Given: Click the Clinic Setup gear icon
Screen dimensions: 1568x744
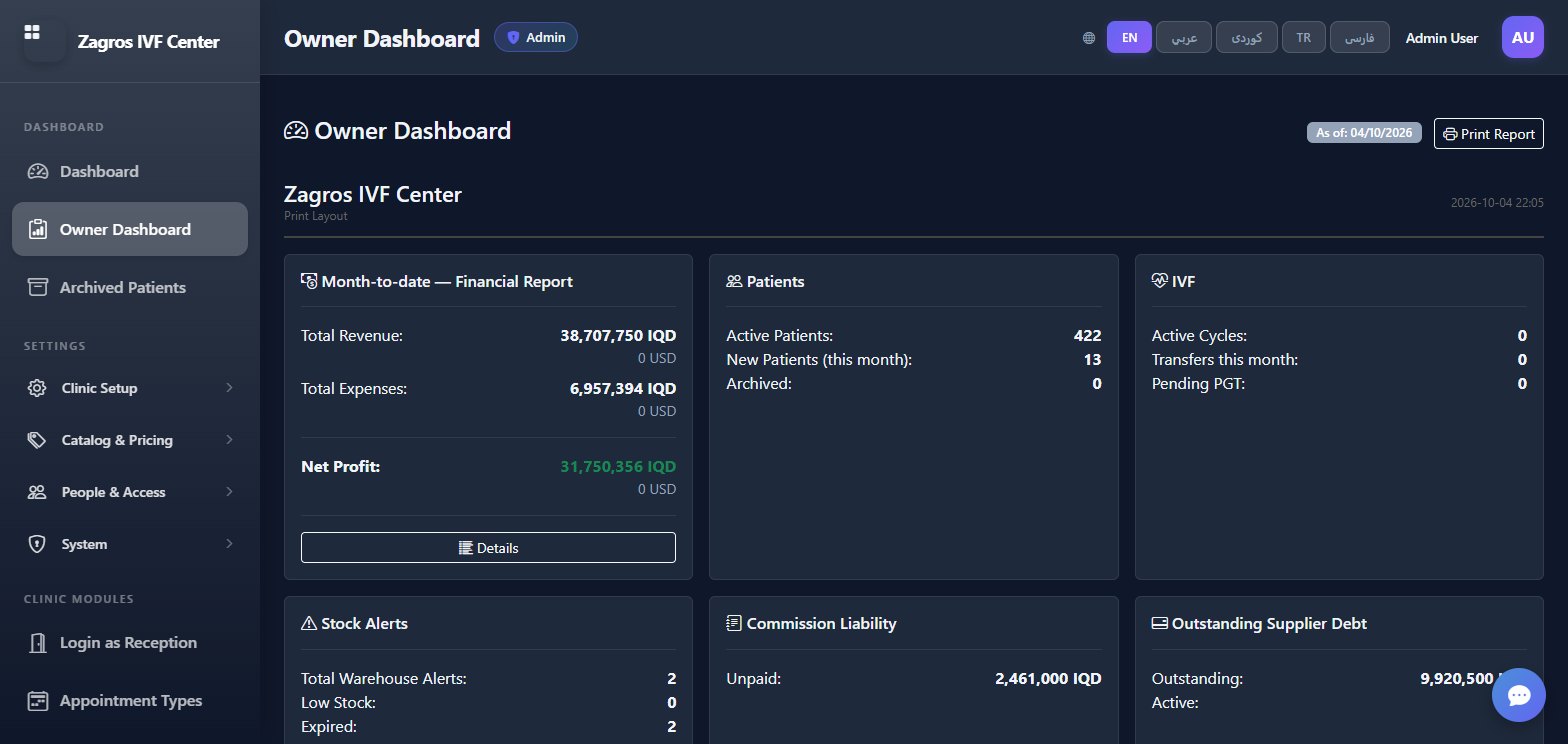Looking at the screenshot, I should point(37,388).
